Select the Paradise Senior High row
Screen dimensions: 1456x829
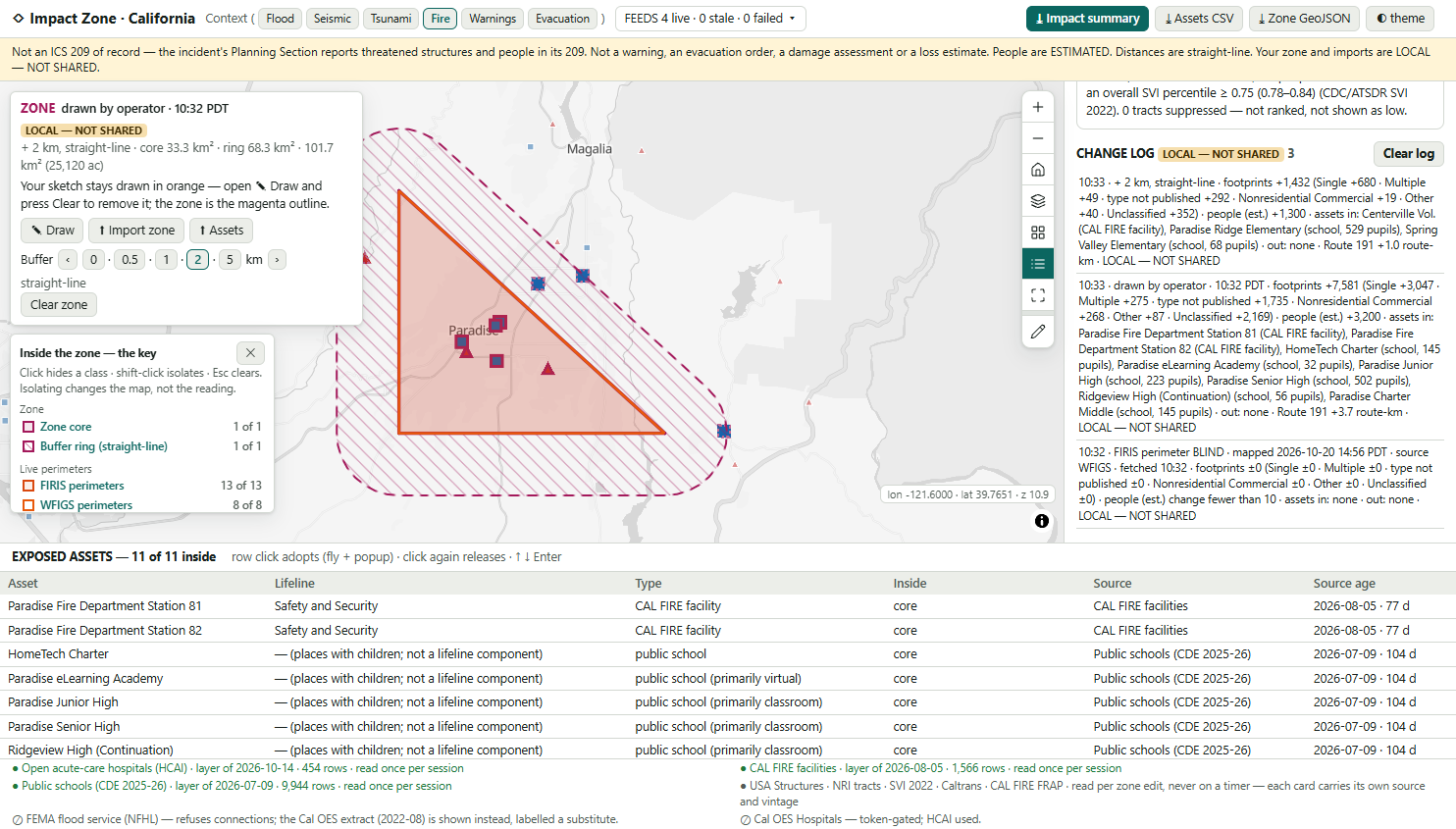[728, 727]
